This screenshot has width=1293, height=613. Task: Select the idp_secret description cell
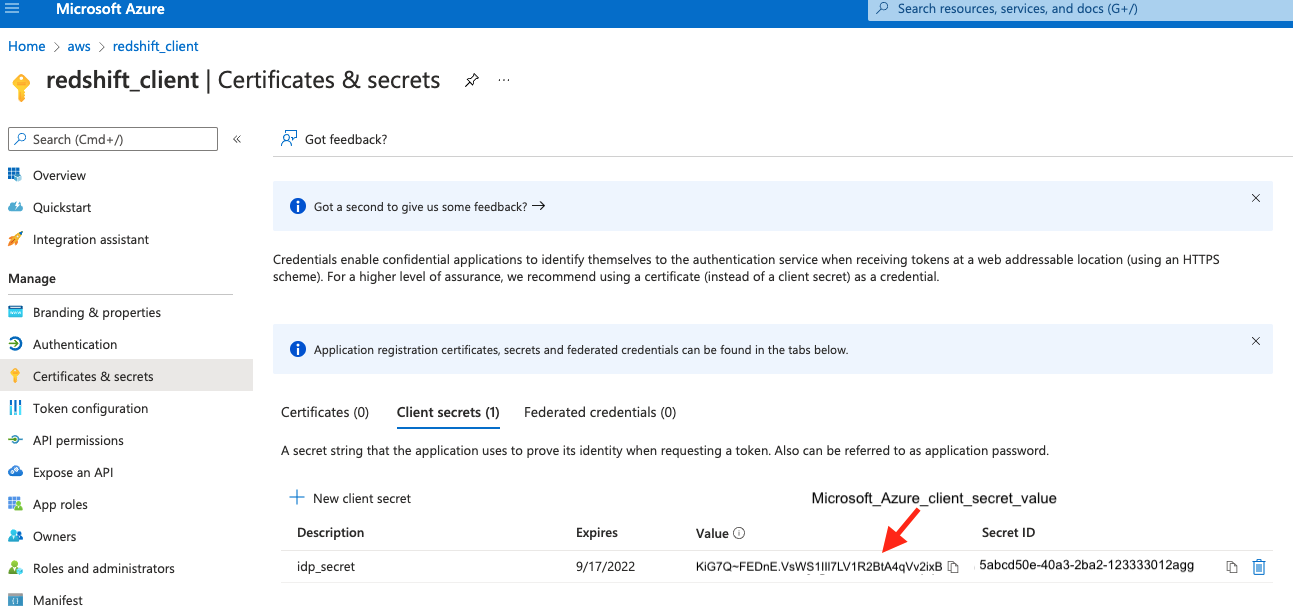[x=326, y=566]
